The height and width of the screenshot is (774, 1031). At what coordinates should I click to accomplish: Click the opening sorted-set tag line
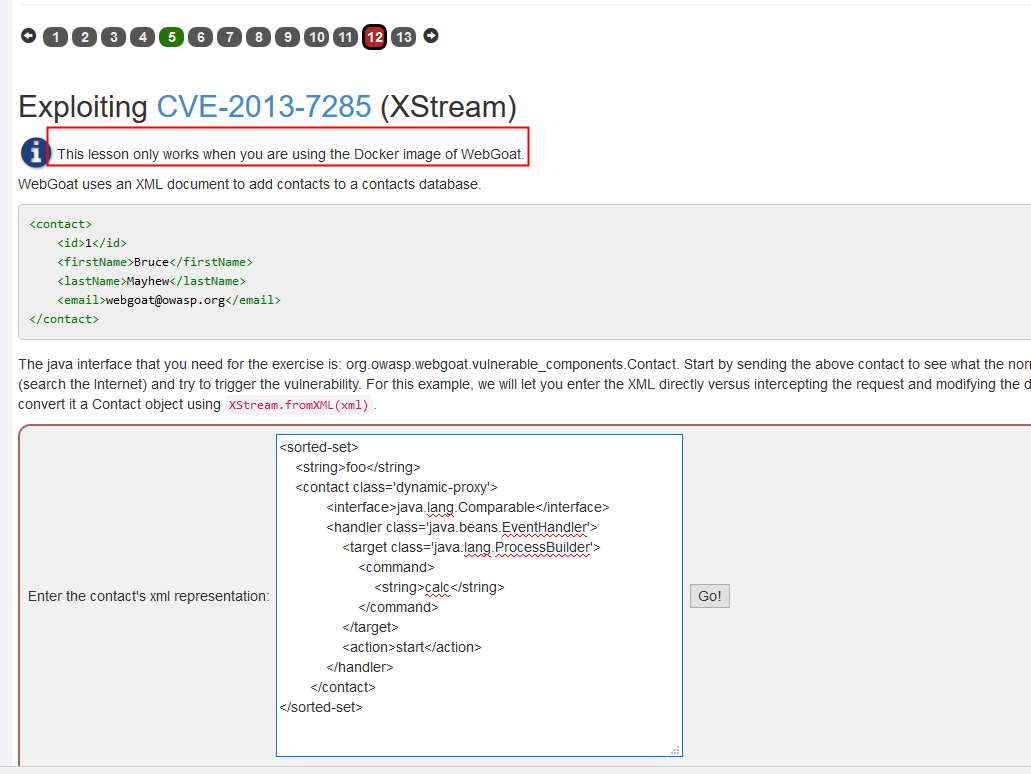[x=319, y=447]
